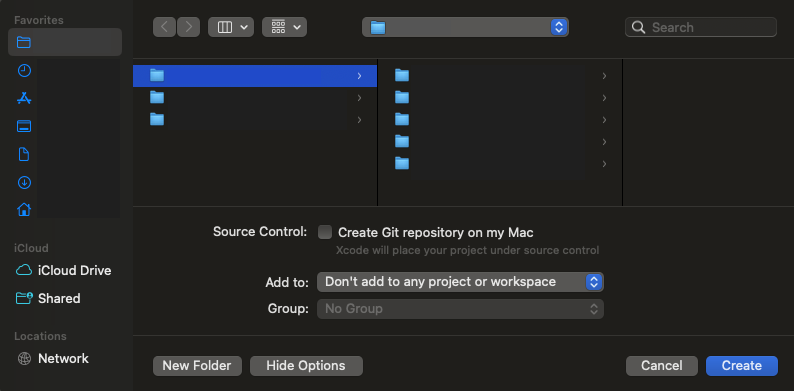Image resolution: width=794 pixels, height=391 pixels.
Task: Open the column view mode dropdown
Action: coord(231,27)
